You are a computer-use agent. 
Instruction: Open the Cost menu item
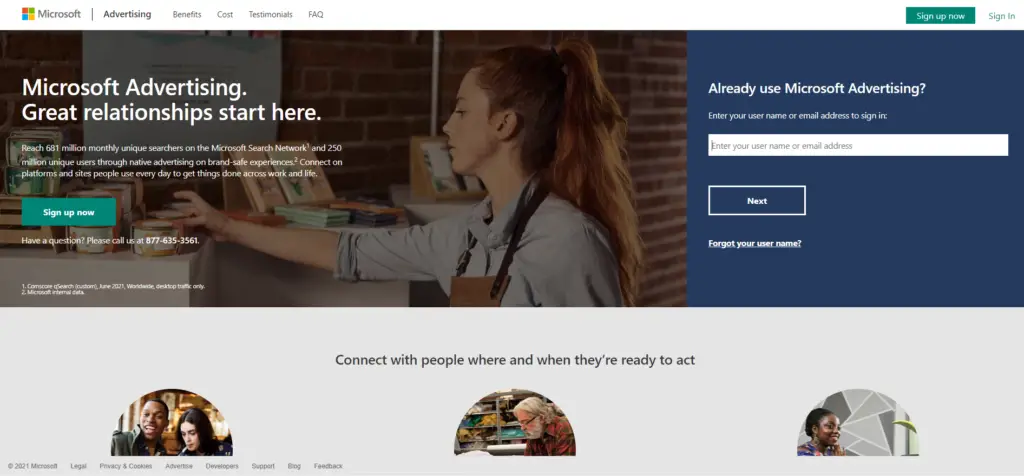[225, 14]
